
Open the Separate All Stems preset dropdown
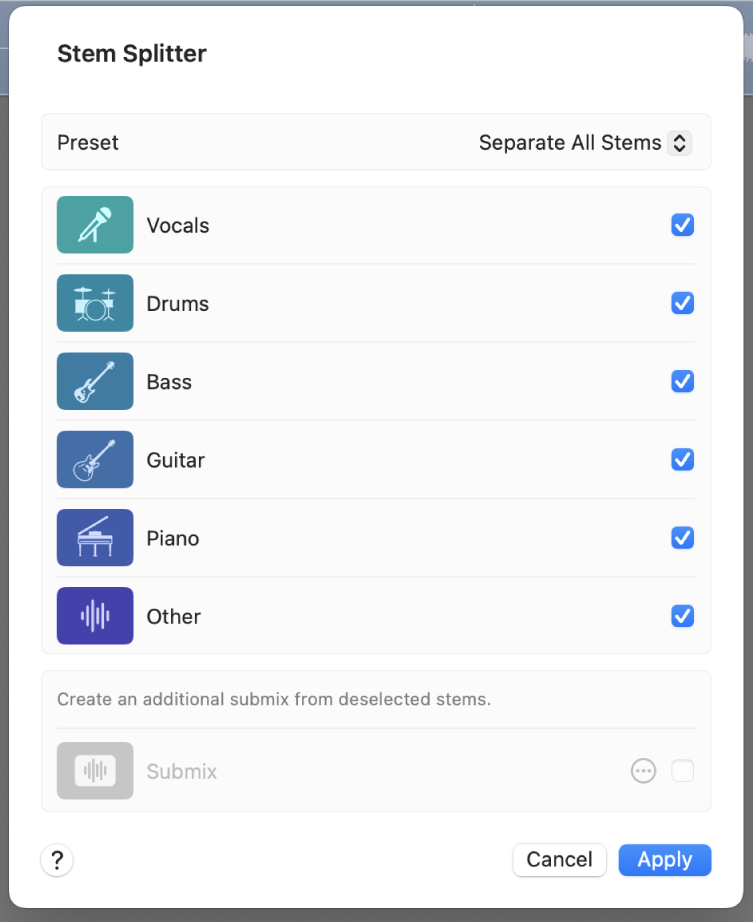584,143
